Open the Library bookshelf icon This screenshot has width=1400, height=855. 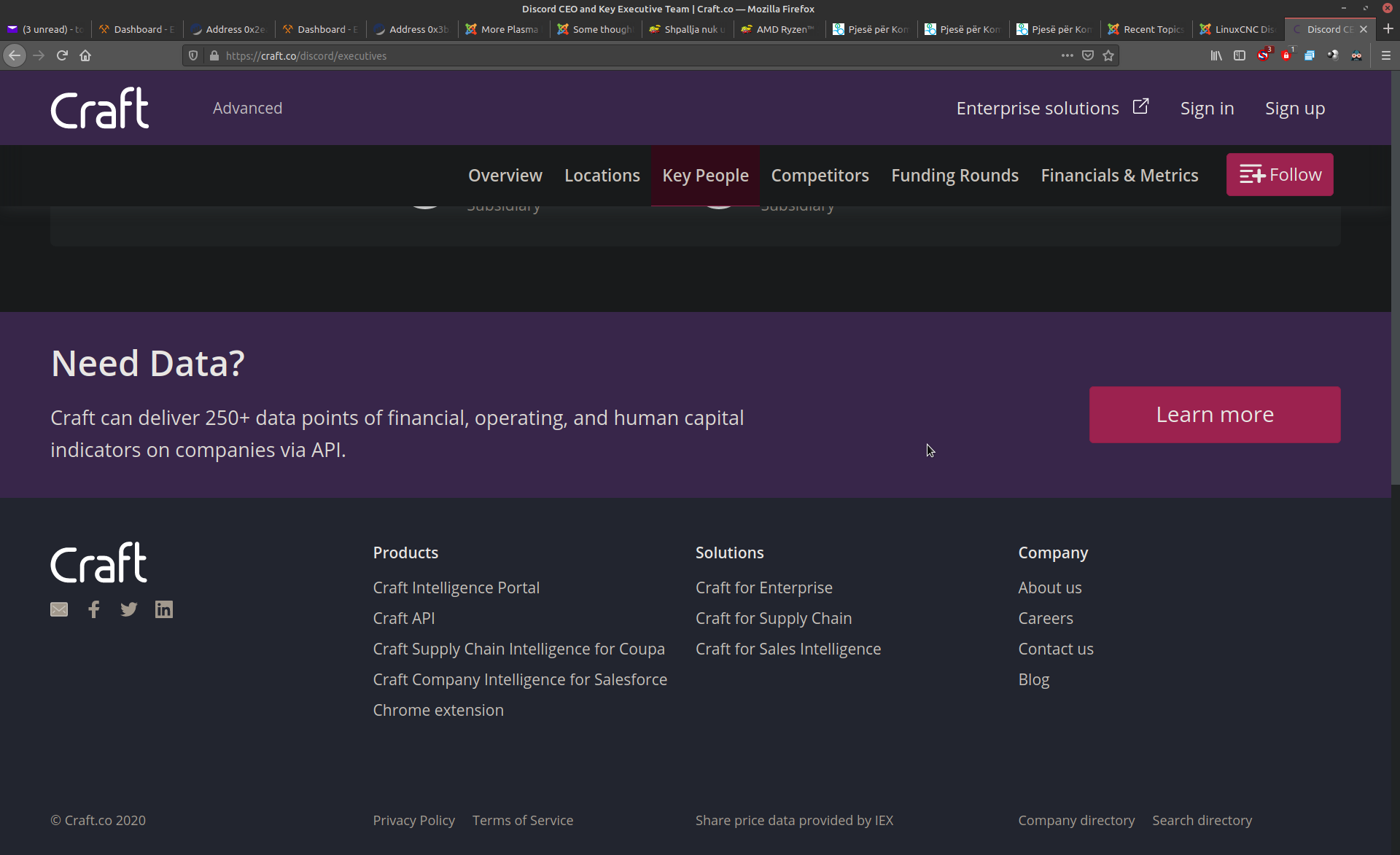[1216, 55]
